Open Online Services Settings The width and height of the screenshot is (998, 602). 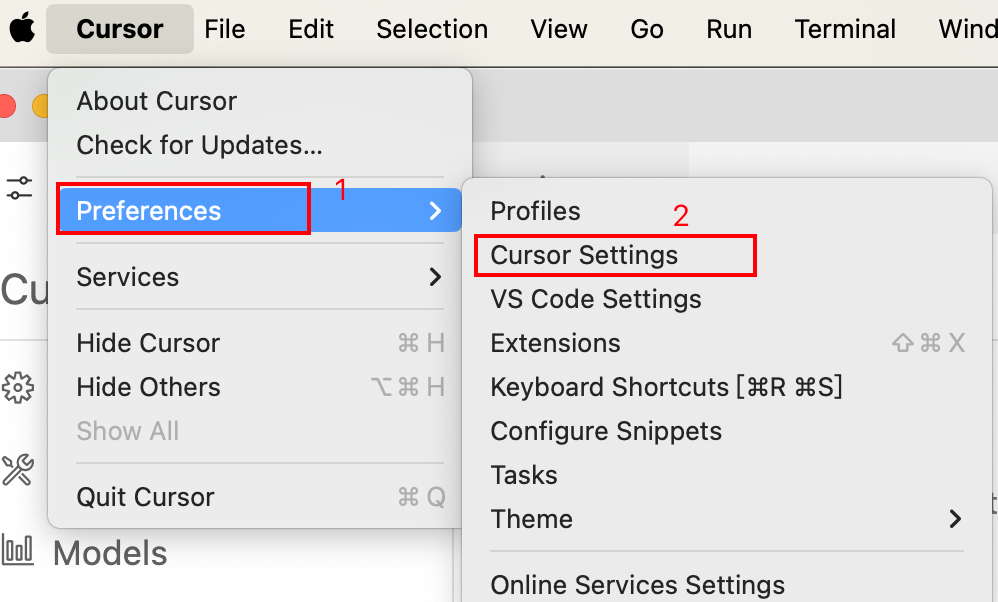point(637,585)
